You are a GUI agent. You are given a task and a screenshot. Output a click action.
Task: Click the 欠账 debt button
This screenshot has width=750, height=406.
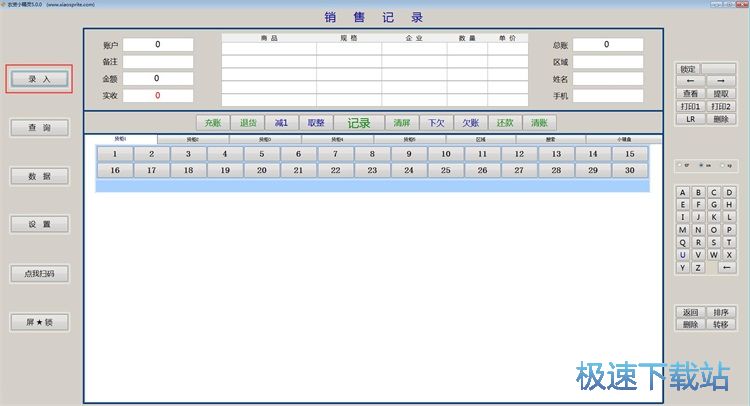click(x=471, y=123)
